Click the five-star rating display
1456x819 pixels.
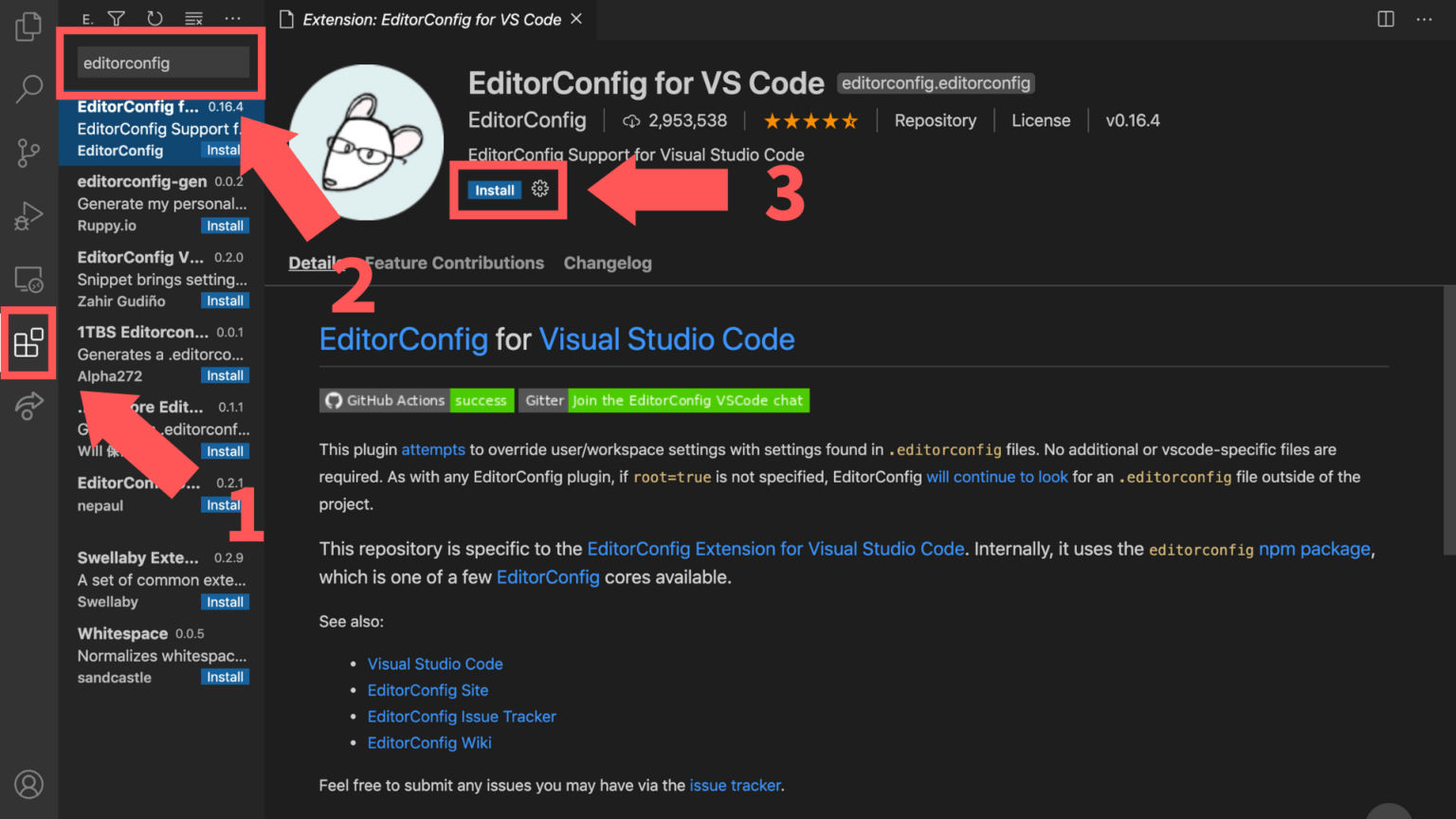pyautogui.click(x=810, y=120)
